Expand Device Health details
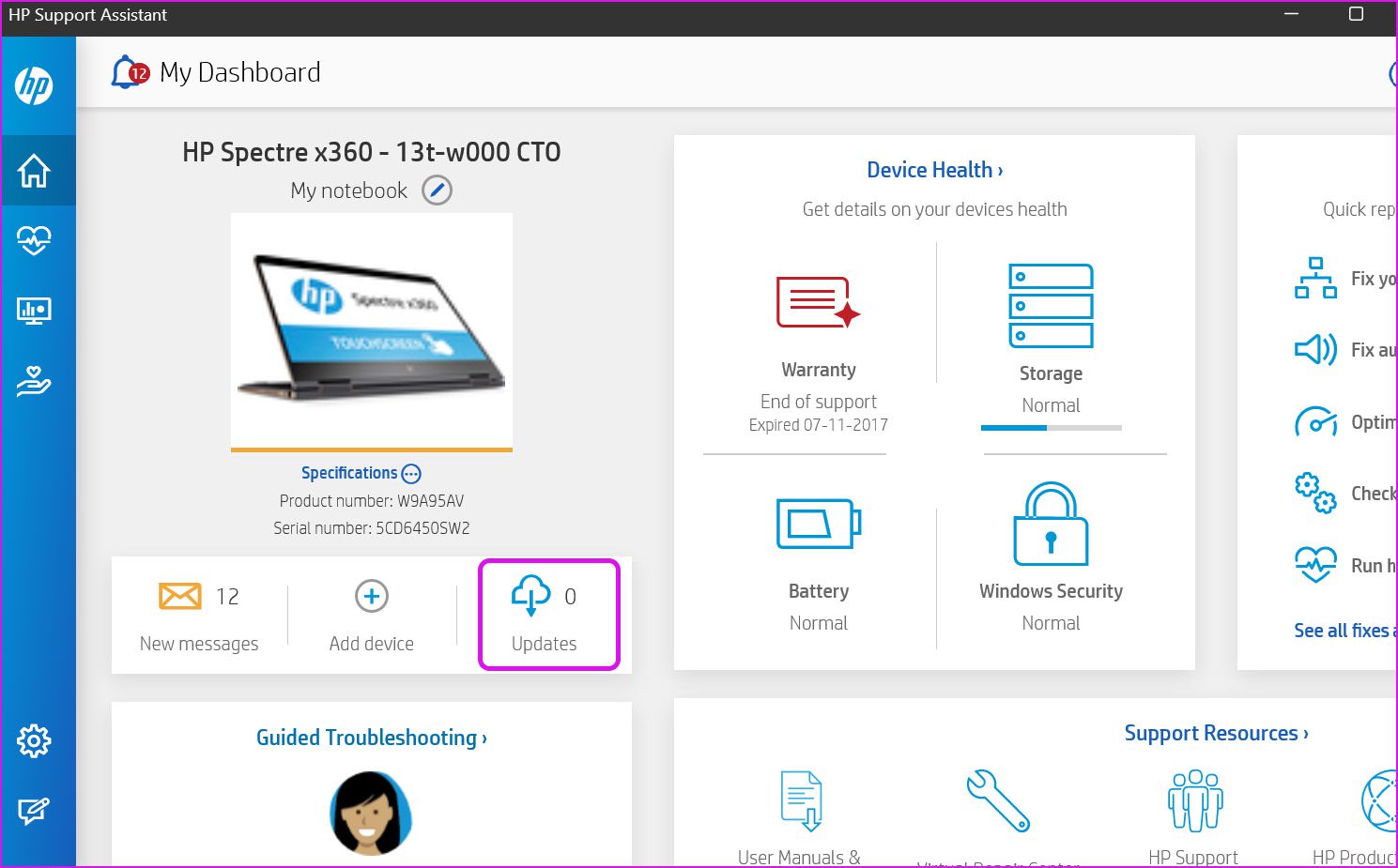The height and width of the screenshot is (868, 1398). (933, 169)
